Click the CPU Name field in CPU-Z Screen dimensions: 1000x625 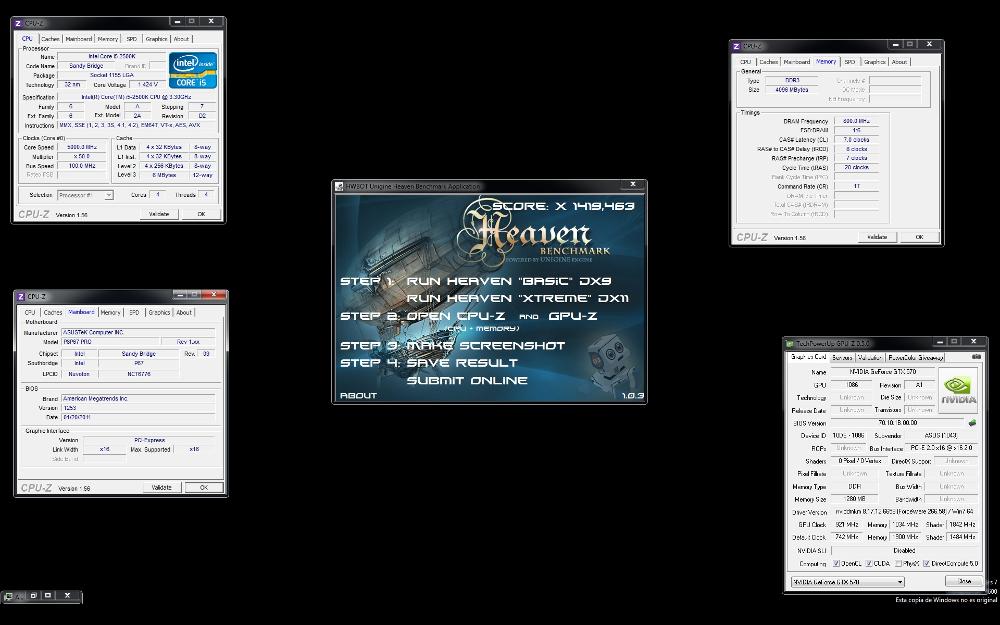(112, 57)
